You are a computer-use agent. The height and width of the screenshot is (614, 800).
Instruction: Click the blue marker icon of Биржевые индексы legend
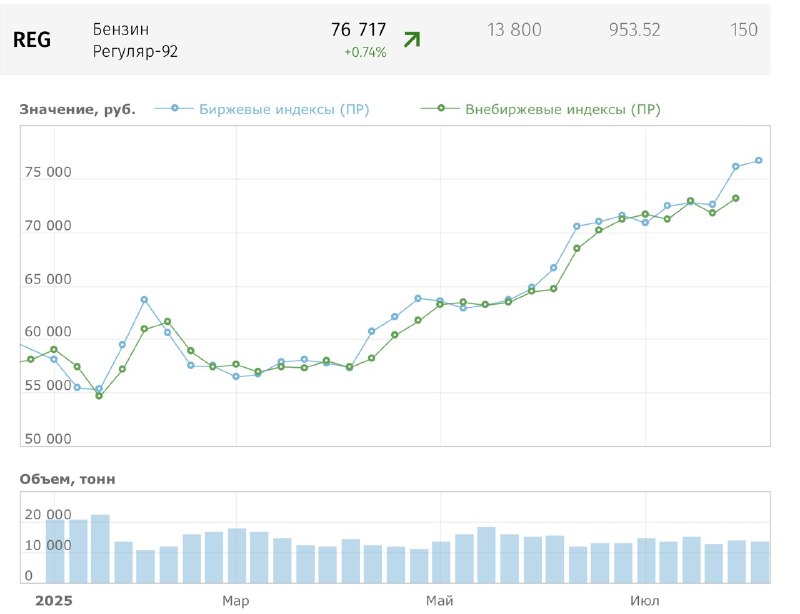175,109
